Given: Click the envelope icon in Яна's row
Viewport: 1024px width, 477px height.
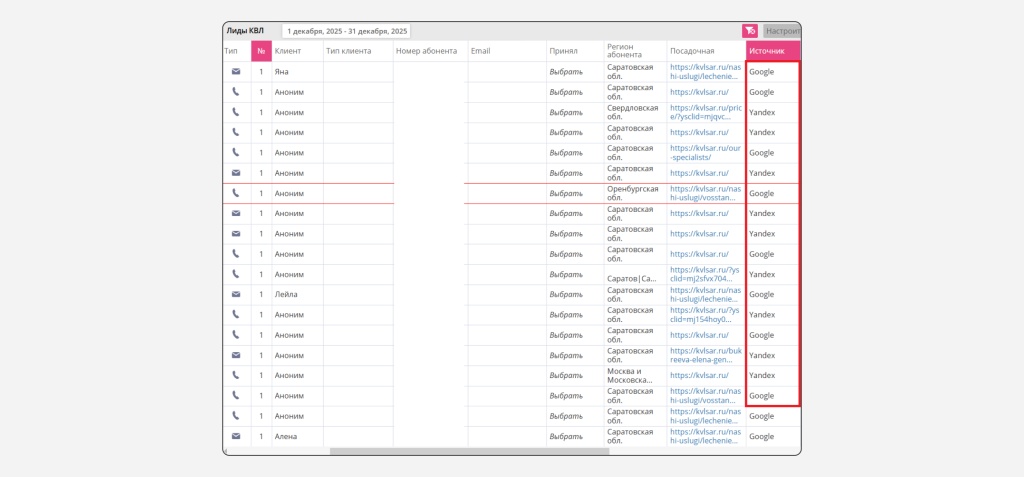Looking at the screenshot, I should click(x=236, y=72).
